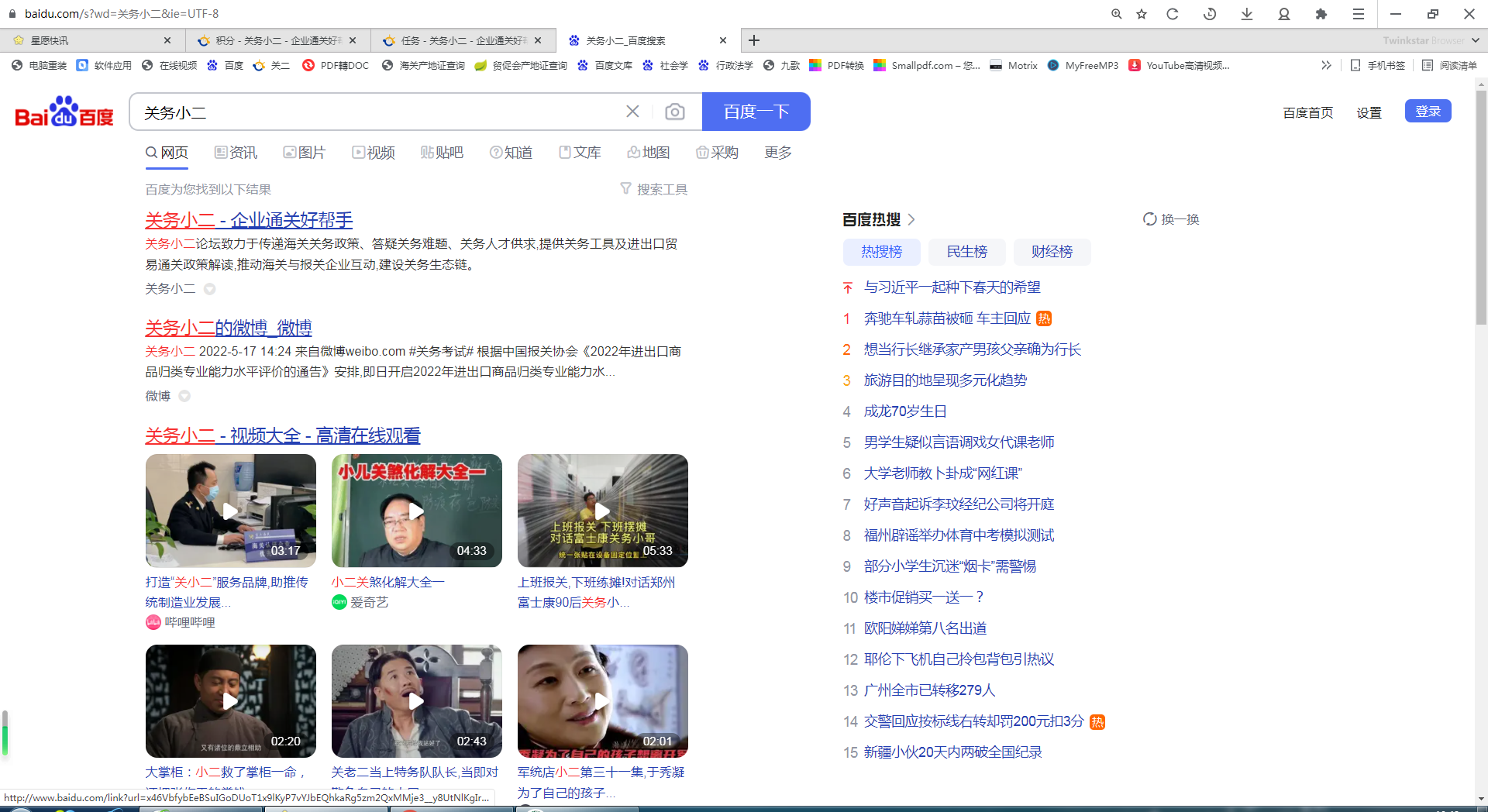Switch to the 文库 search tab

coord(580,153)
